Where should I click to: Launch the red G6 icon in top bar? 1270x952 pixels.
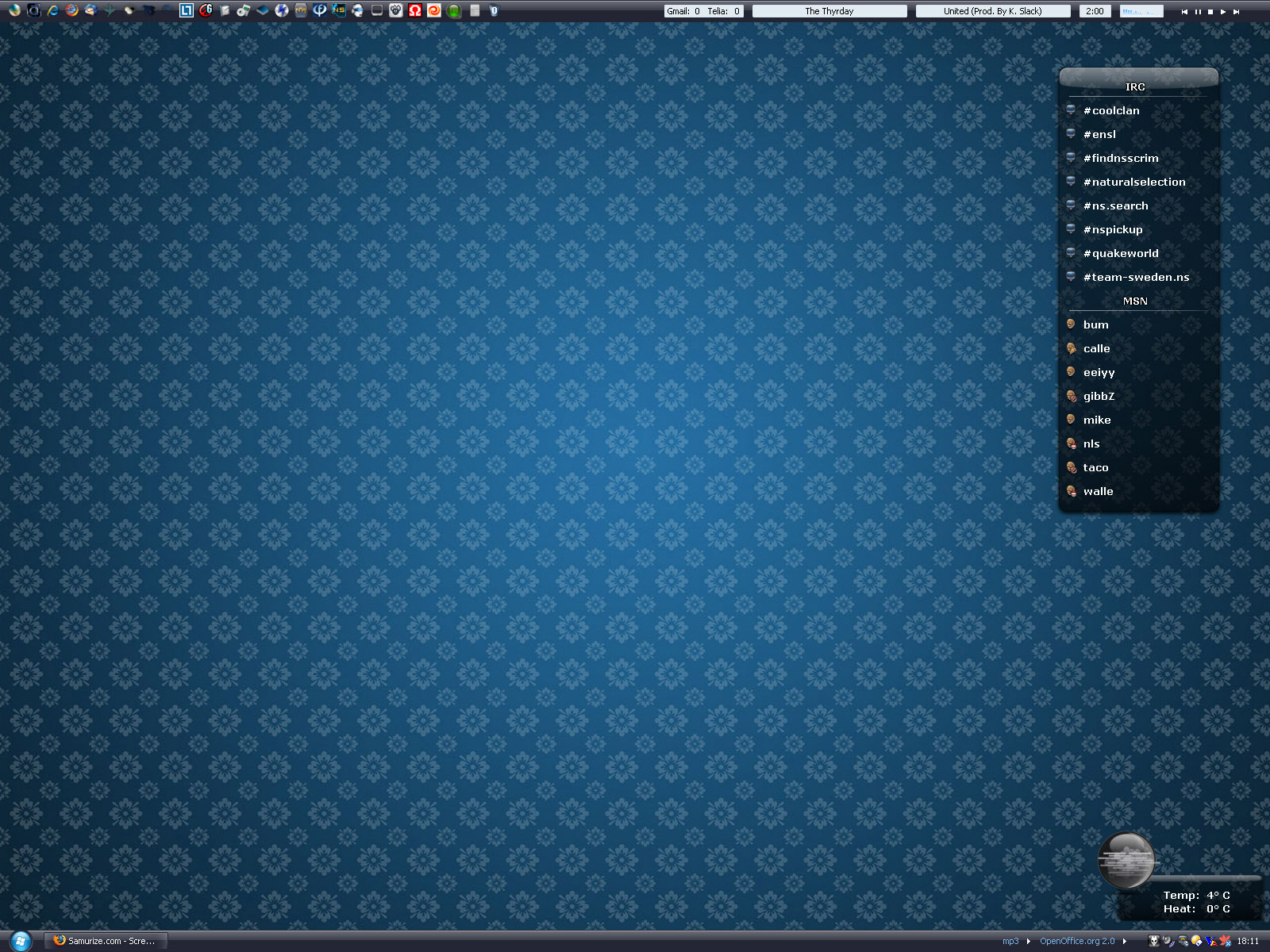pyautogui.click(x=206, y=10)
